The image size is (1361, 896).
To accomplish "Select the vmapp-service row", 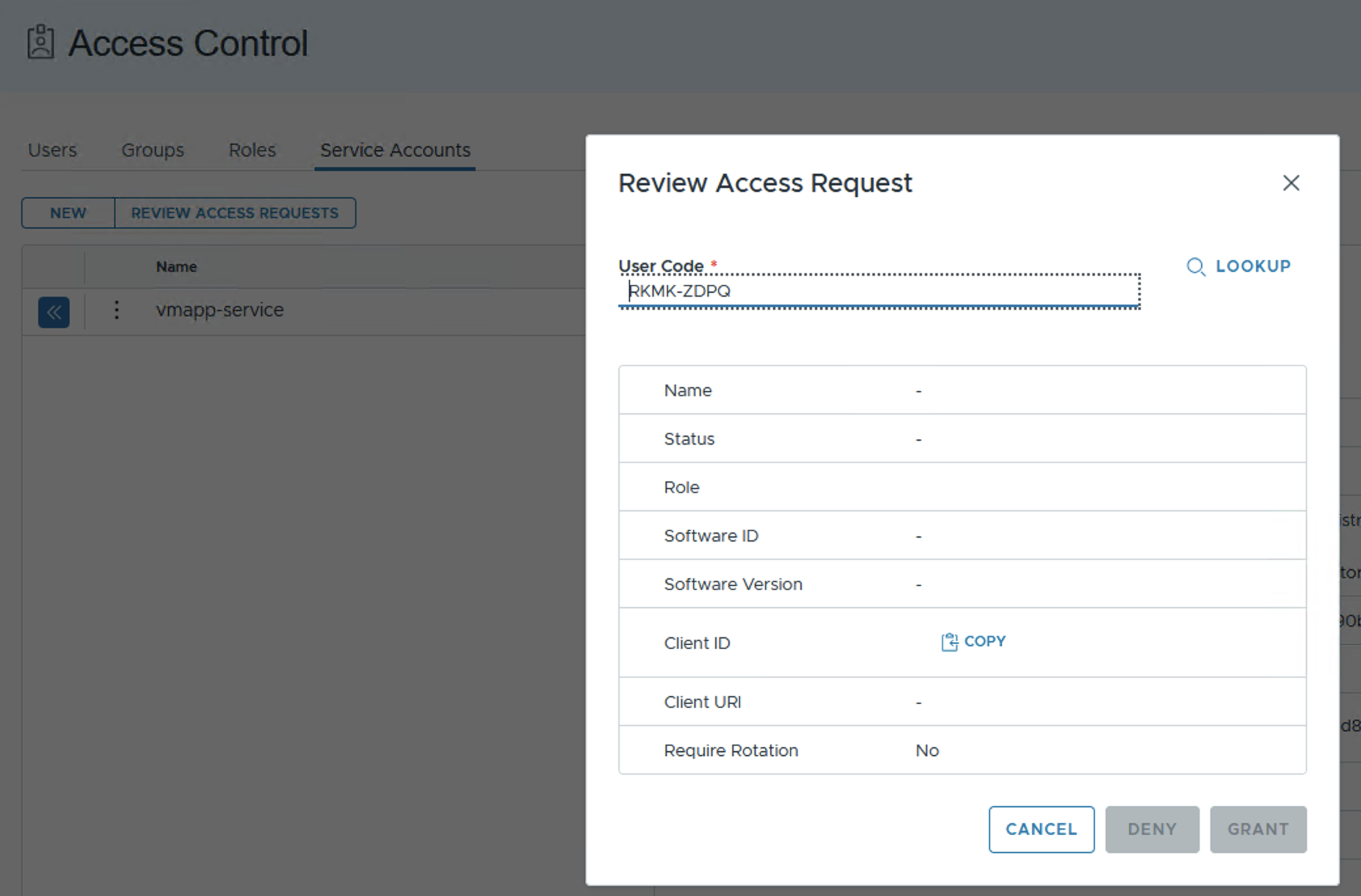I will coord(219,310).
